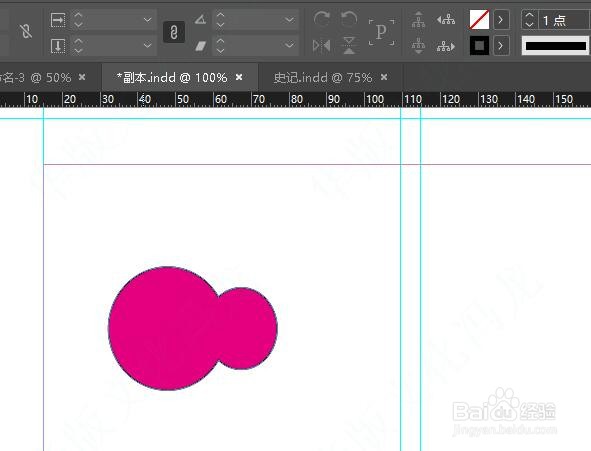Open the fill swatch arrow menu

pos(501,20)
